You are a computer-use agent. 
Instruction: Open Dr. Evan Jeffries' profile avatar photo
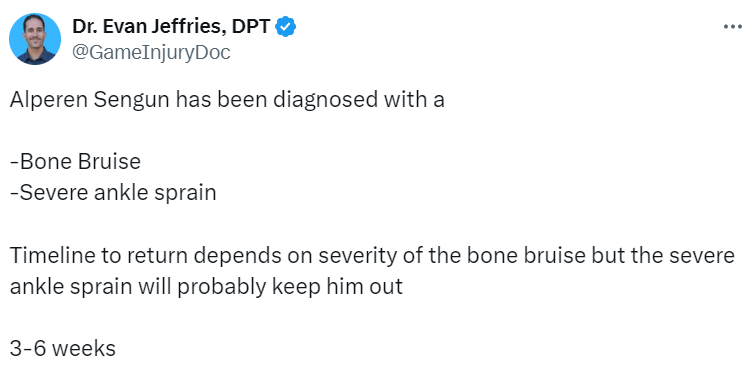pos(35,38)
